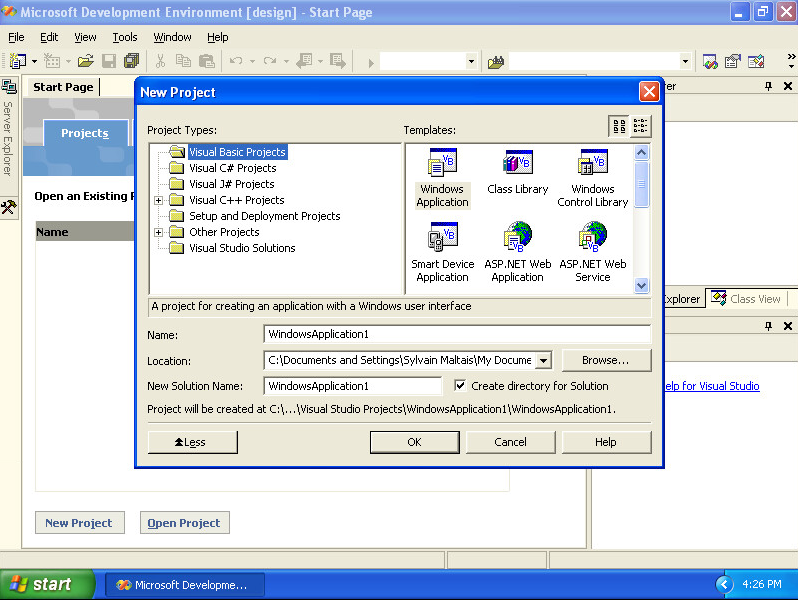This screenshot has height=600, width=798.
Task: Pick the Windows Control Library template
Action: [x=593, y=164]
